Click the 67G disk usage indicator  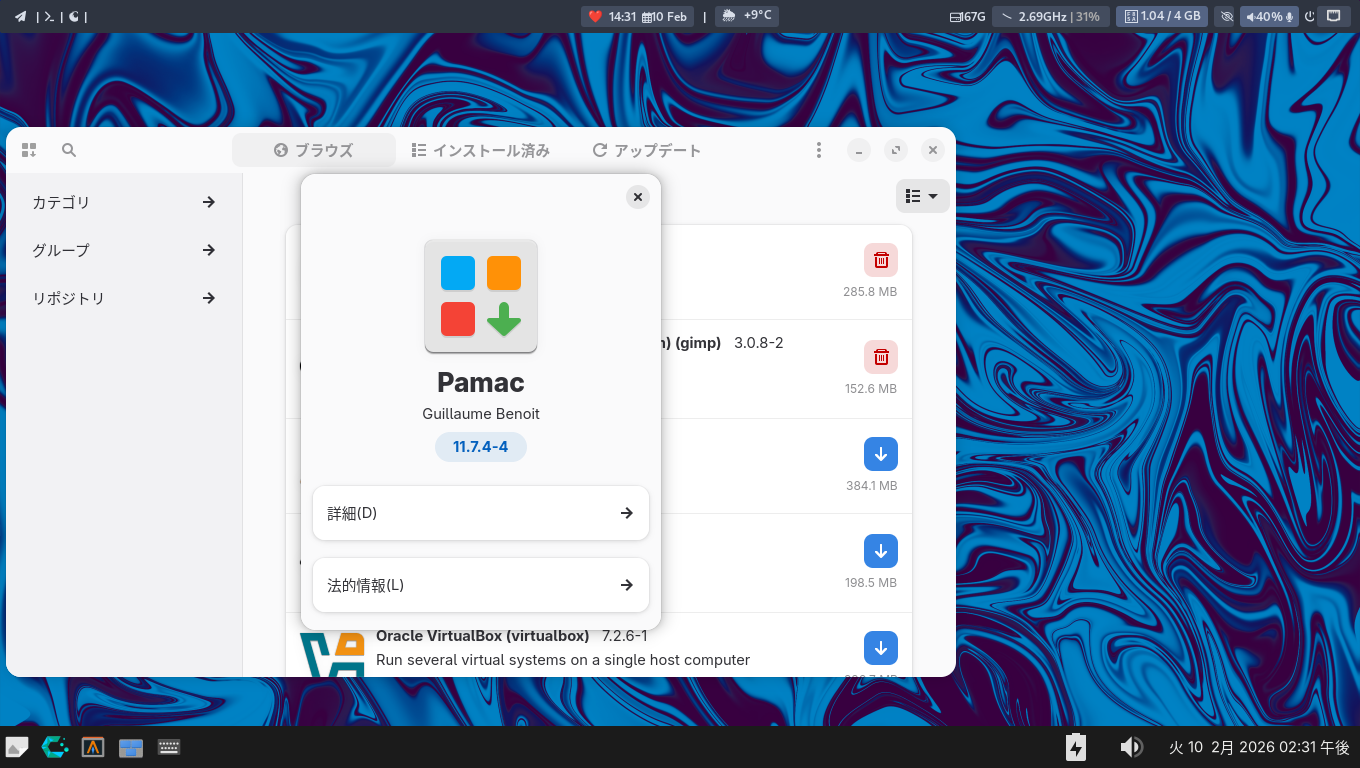tap(968, 16)
